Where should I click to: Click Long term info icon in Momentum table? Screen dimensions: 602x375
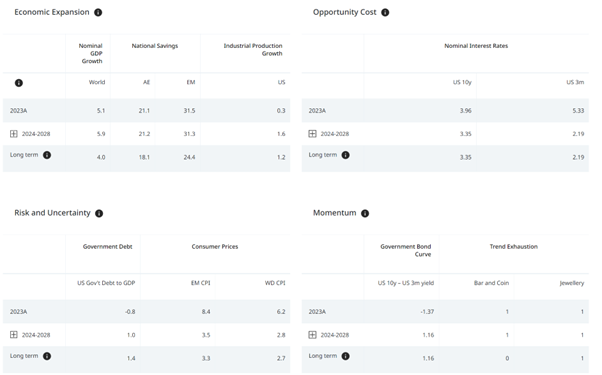346,356
